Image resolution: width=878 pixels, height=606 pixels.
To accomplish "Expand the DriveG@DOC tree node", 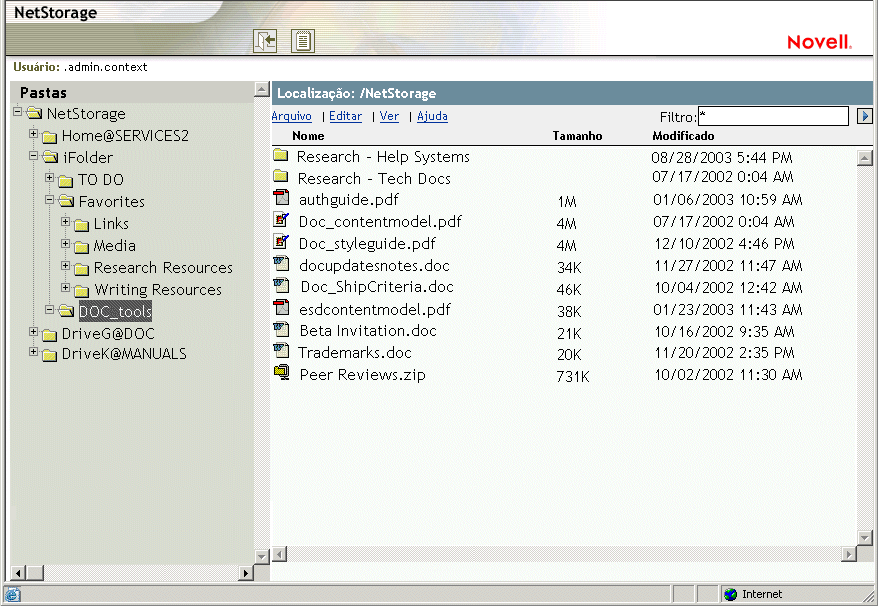I will click(x=34, y=332).
